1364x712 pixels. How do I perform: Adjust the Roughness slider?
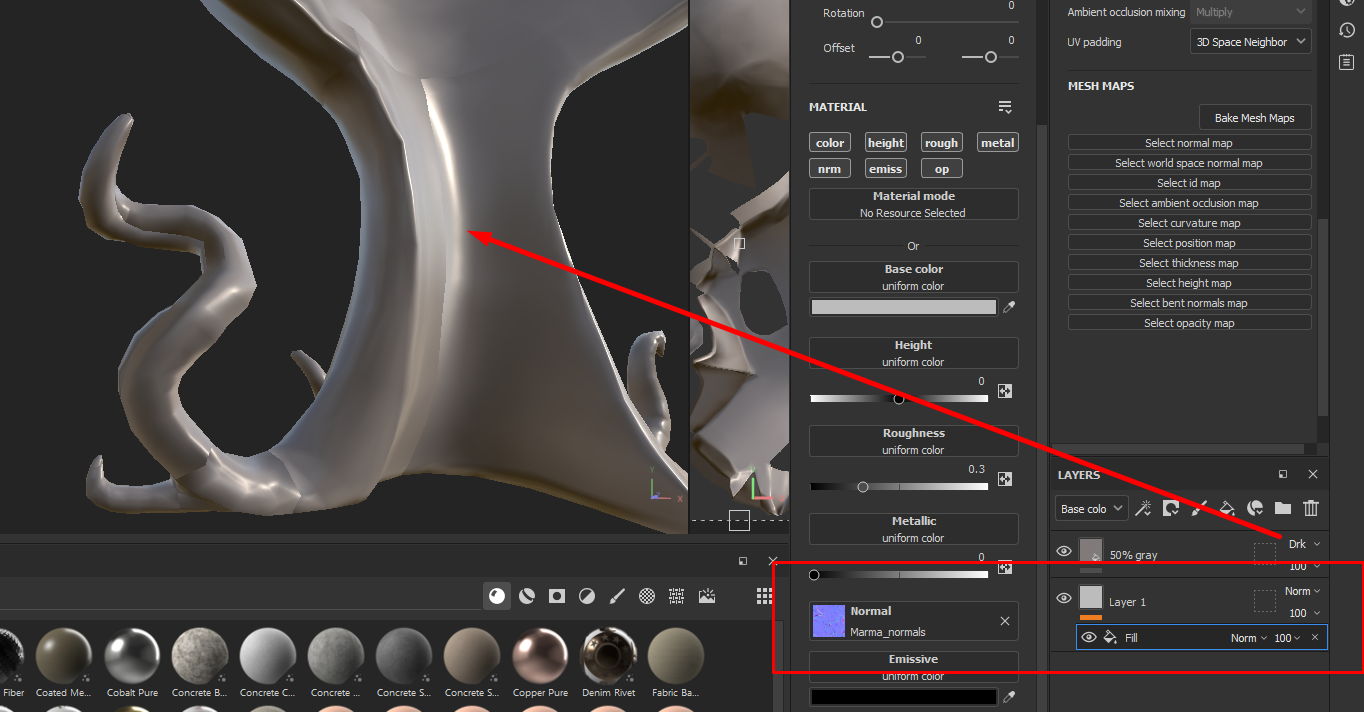(x=899, y=487)
